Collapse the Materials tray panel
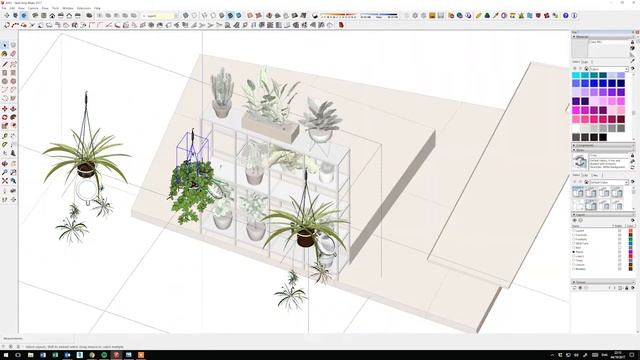The height and width of the screenshot is (360, 640). pos(574,37)
